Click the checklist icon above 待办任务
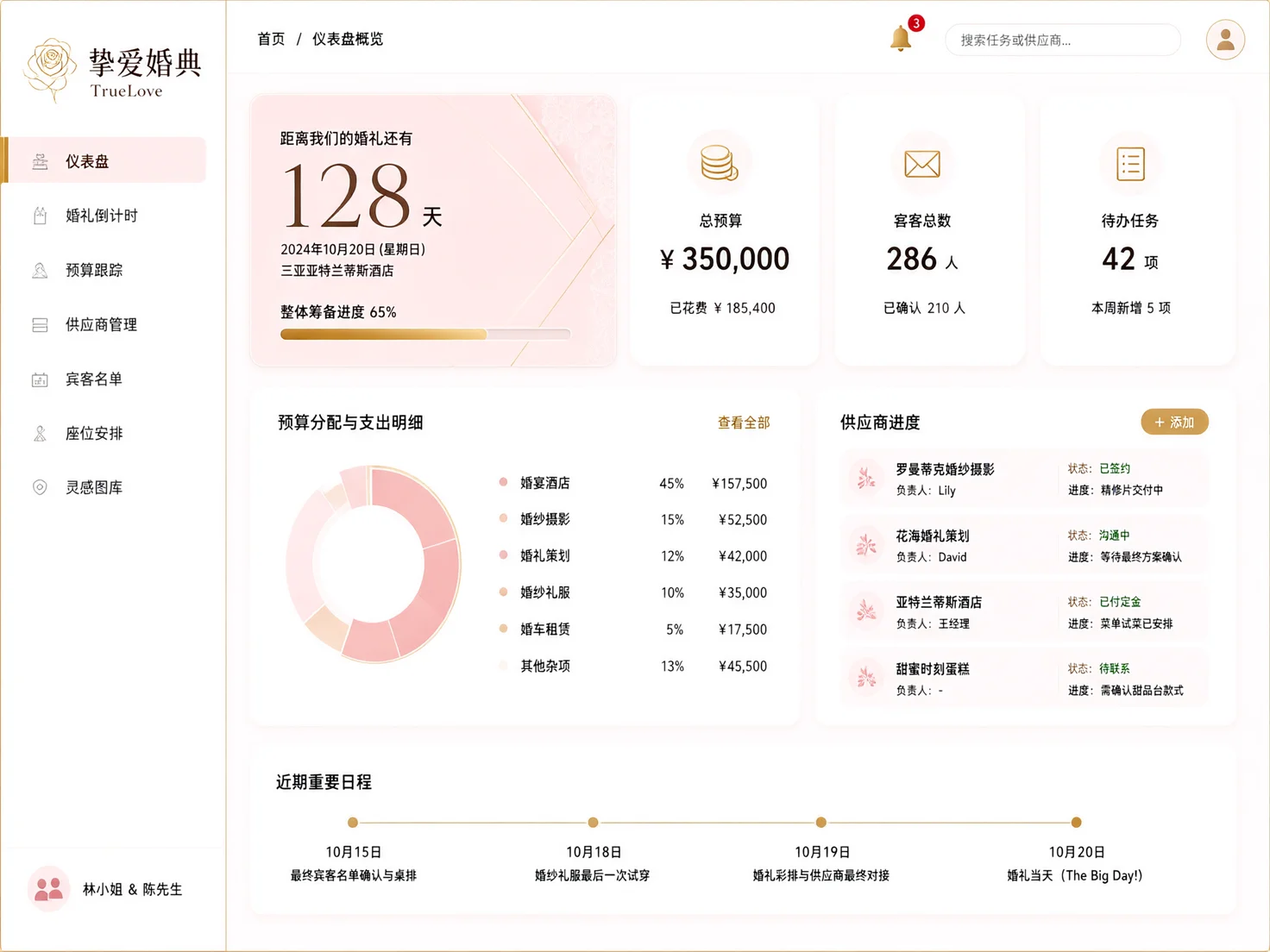This screenshot has width=1270, height=952. (x=1130, y=164)
